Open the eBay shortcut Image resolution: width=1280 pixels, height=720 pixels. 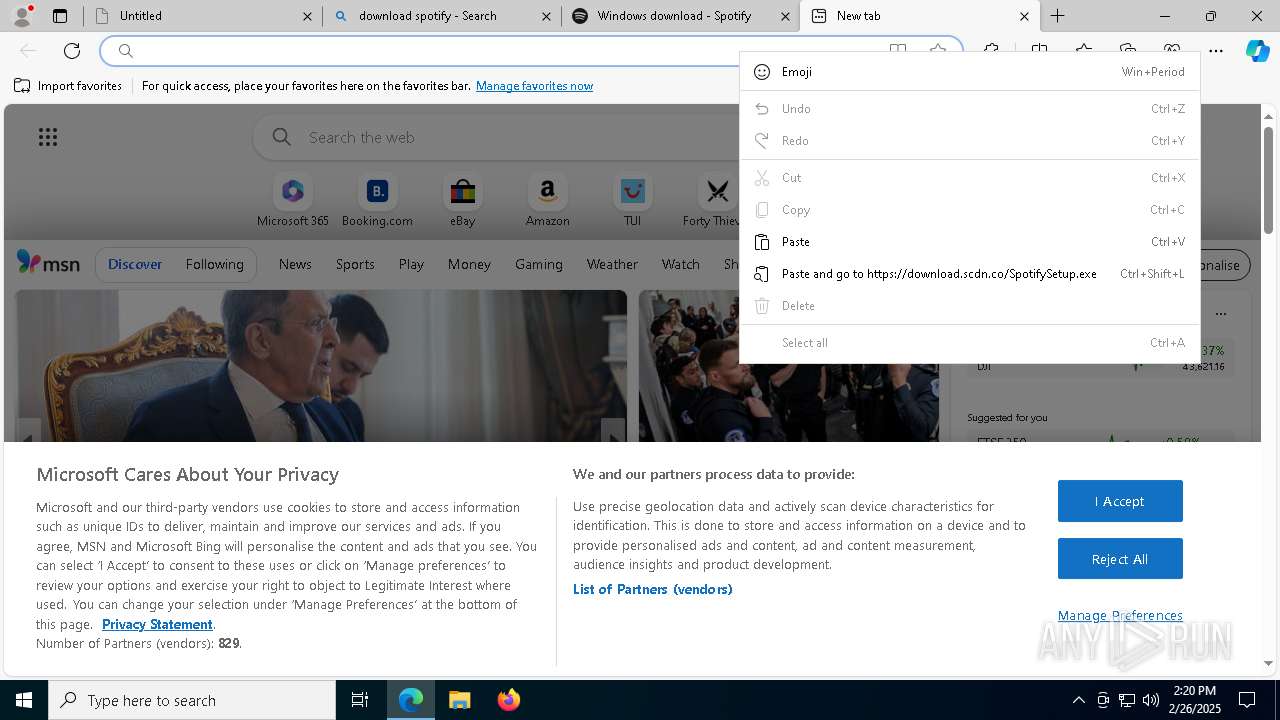coord(463,201)
